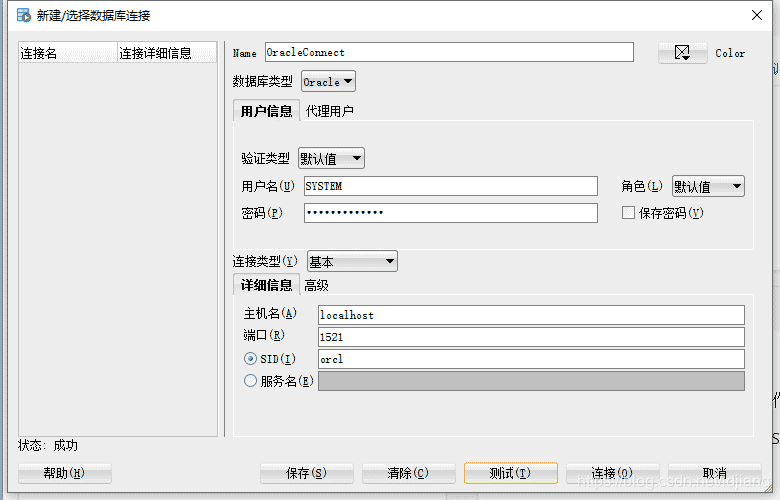
Task: Click the 主机名 field with localhost
Action: coord(531,315)
